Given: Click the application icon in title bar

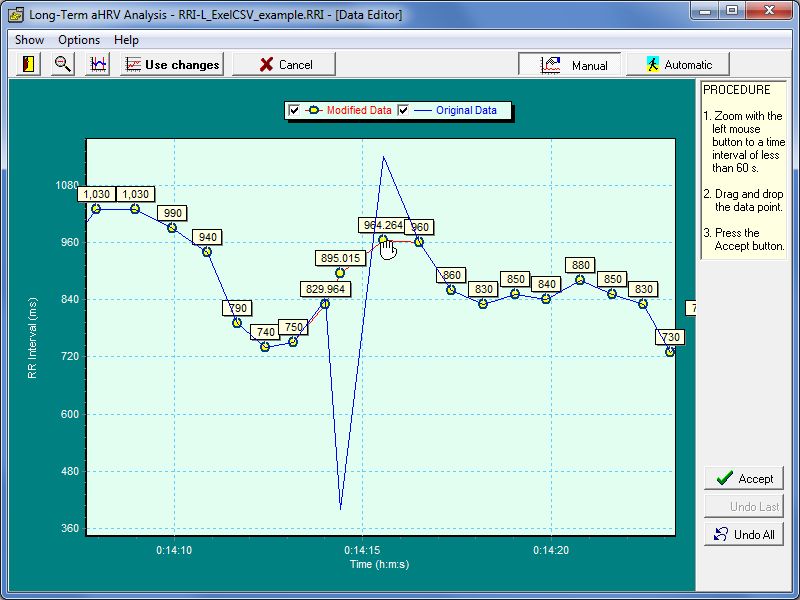Looking at the screenshot, I should point(15,12).
